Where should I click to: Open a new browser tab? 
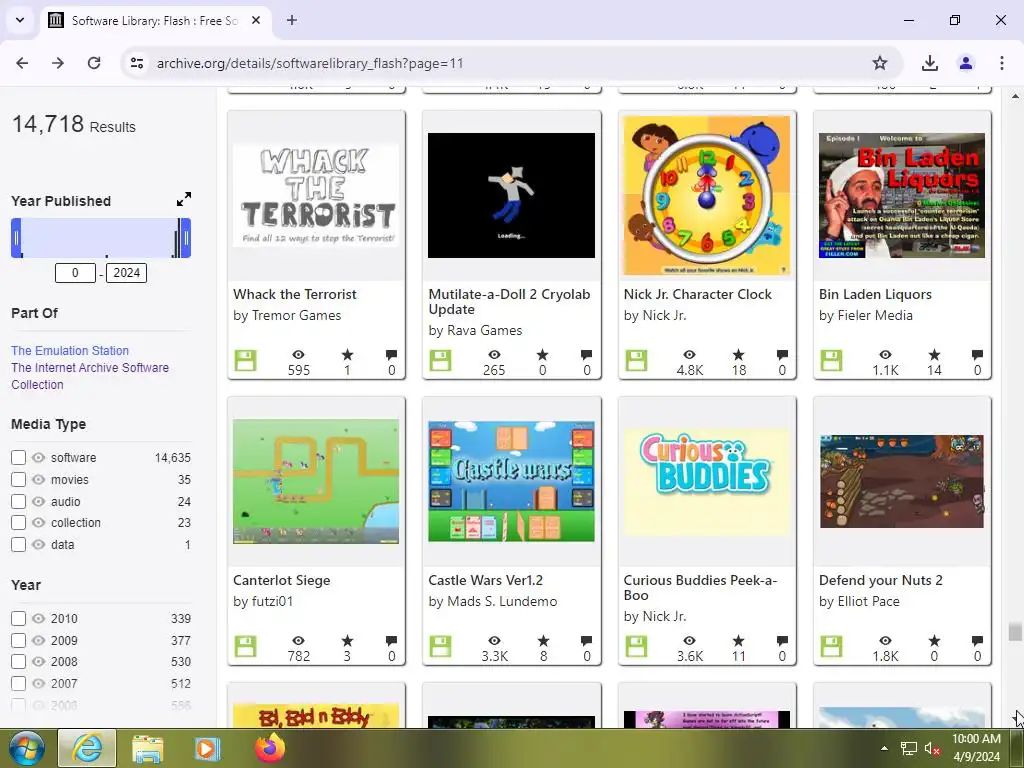[x=292, y=20]
